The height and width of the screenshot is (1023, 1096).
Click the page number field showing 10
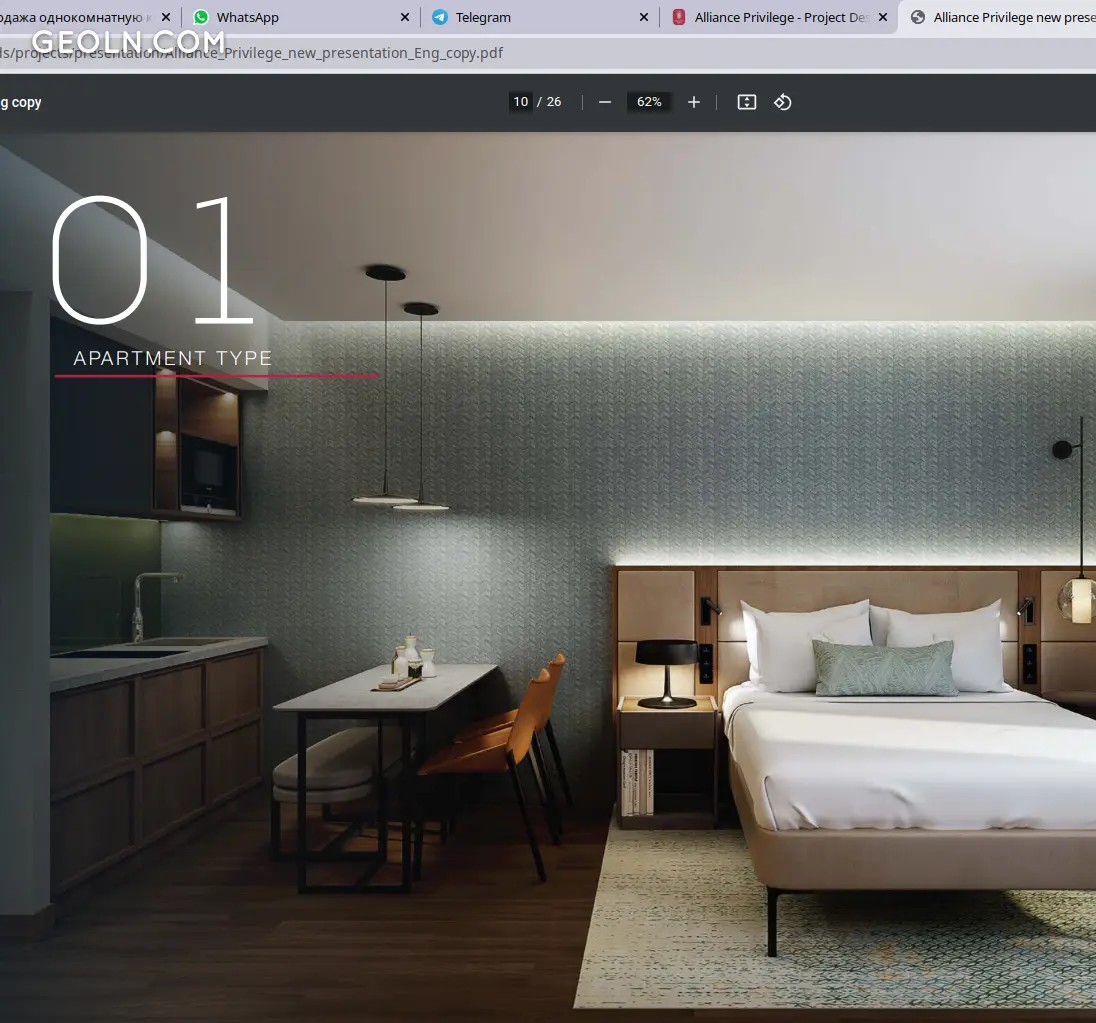[x=520, y=102]
